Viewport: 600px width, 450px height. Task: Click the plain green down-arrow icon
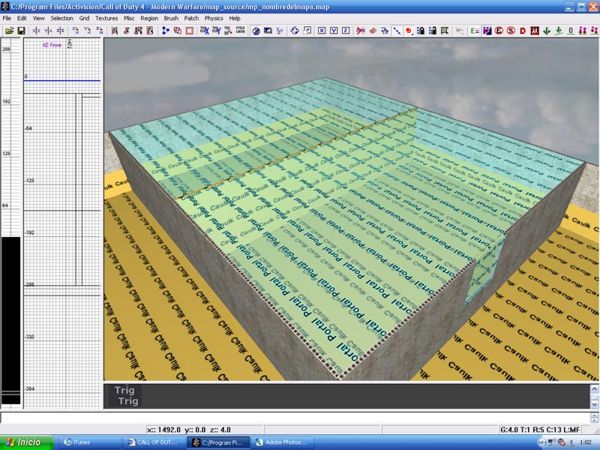(x=547, y=31)
